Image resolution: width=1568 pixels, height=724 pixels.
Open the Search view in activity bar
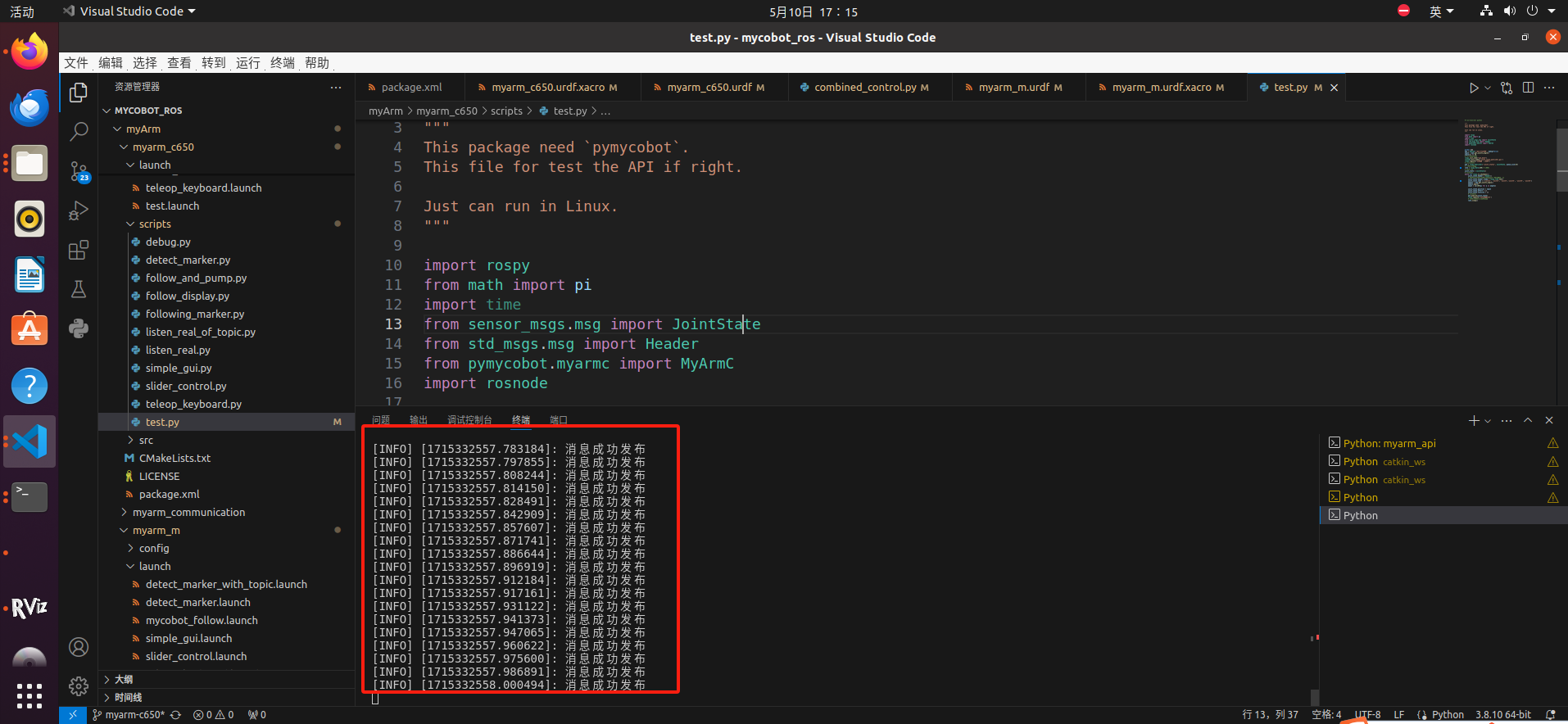[79, 131]
